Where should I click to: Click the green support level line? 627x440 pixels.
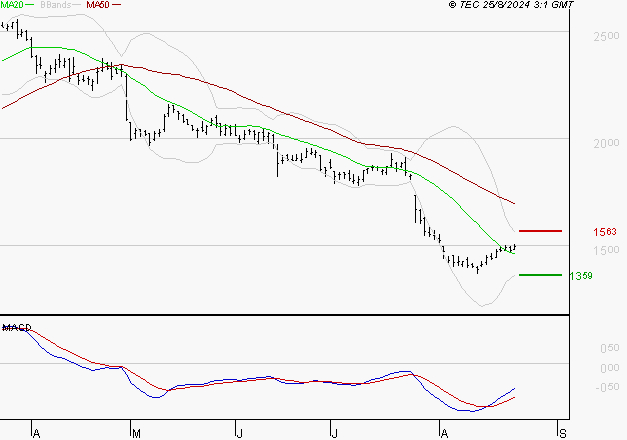click(x=540, y=275)
